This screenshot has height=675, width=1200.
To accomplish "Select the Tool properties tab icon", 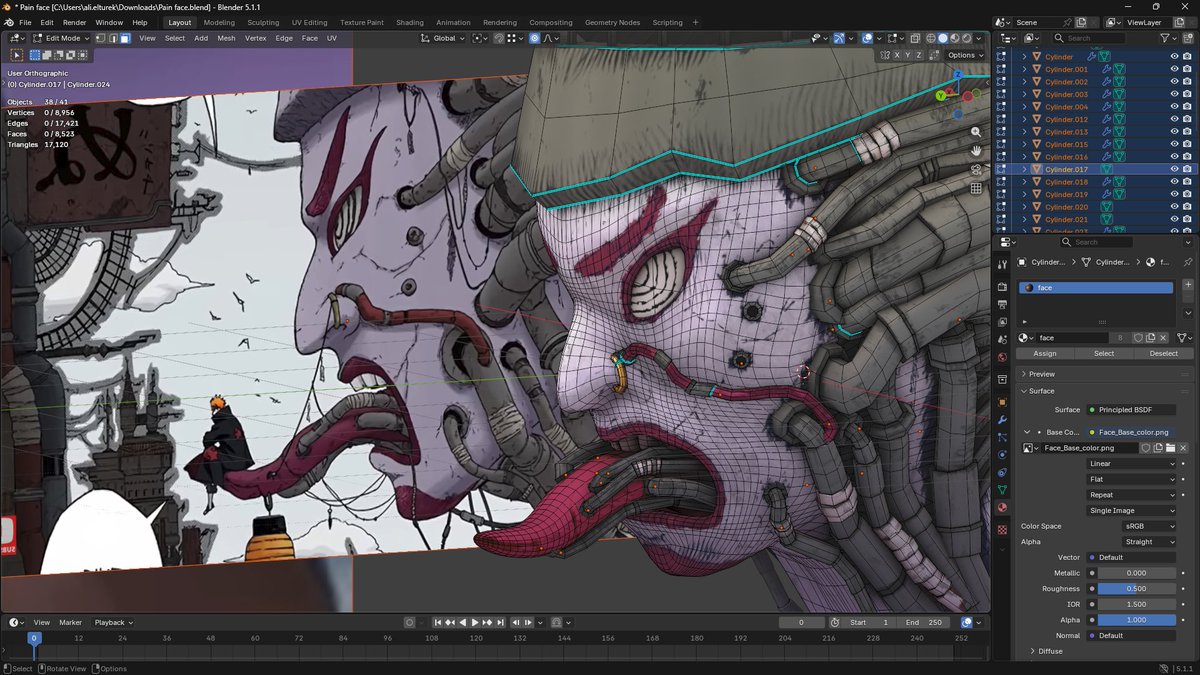I will (x=1003, y=264).
